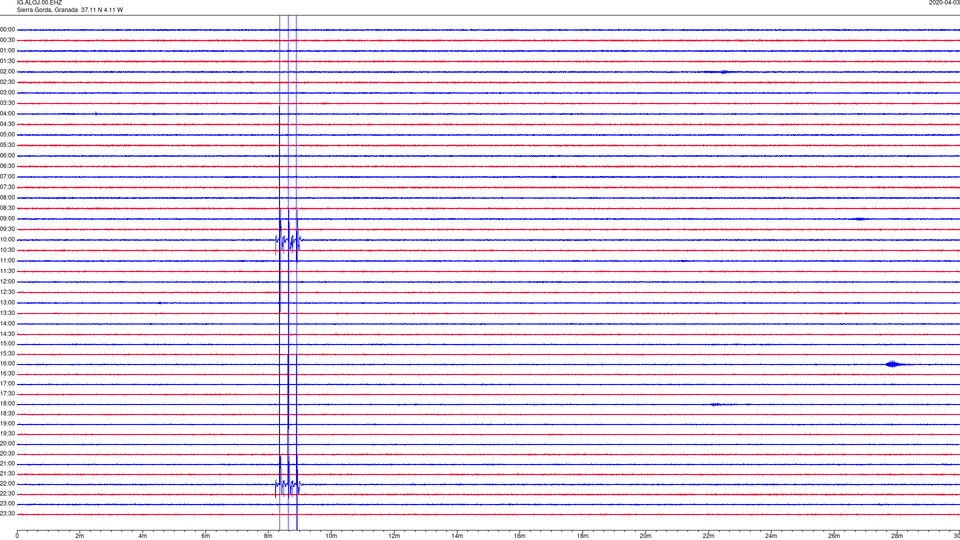Select the 09:00 time label
This screenshot has height=540, width=960.
(7, 219)
